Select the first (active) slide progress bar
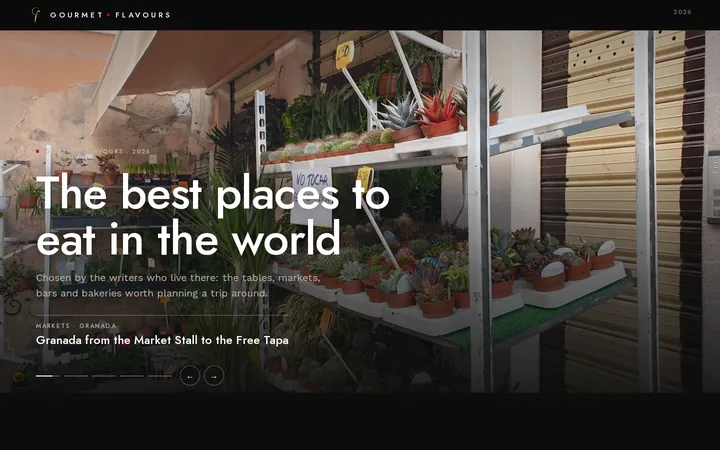Image resolution: width=720 pixels, height=450 pixels. click(48, 376)
